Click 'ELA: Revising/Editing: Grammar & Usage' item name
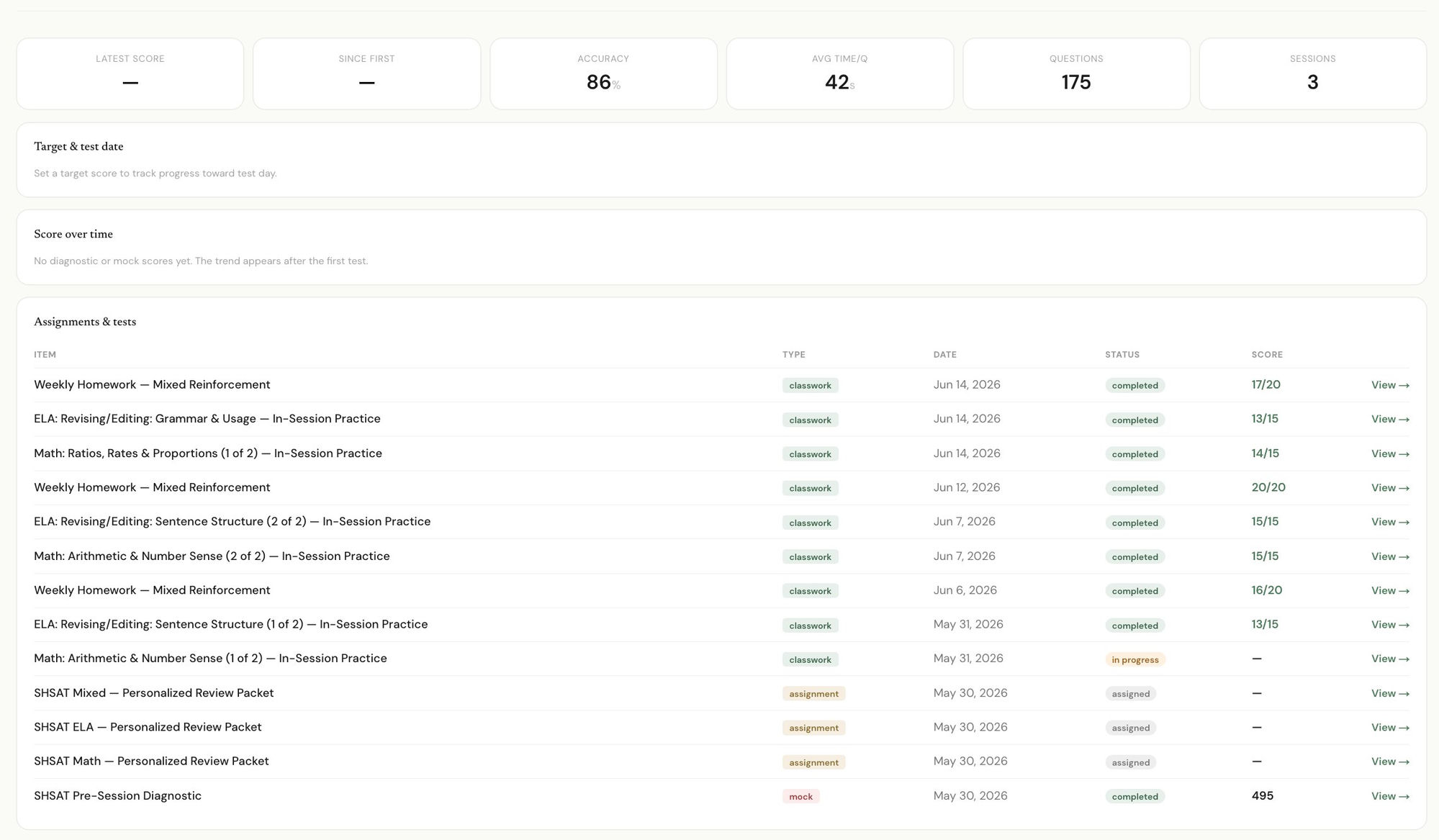This screenshot has height=840, width=1439. tap(207, 419)
